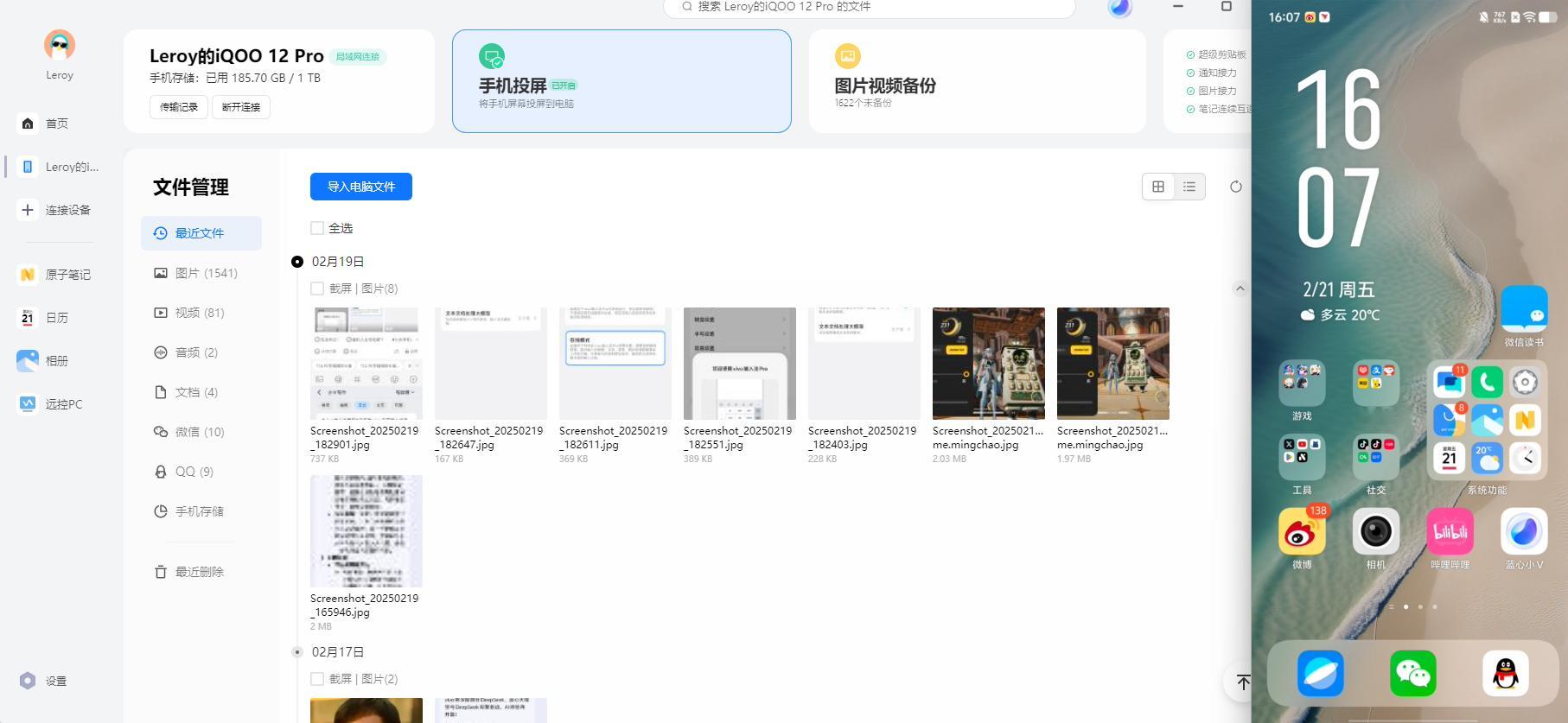Click the 通知接力 feature item
Viewport: 1568px width, 723px height.
1212,73
